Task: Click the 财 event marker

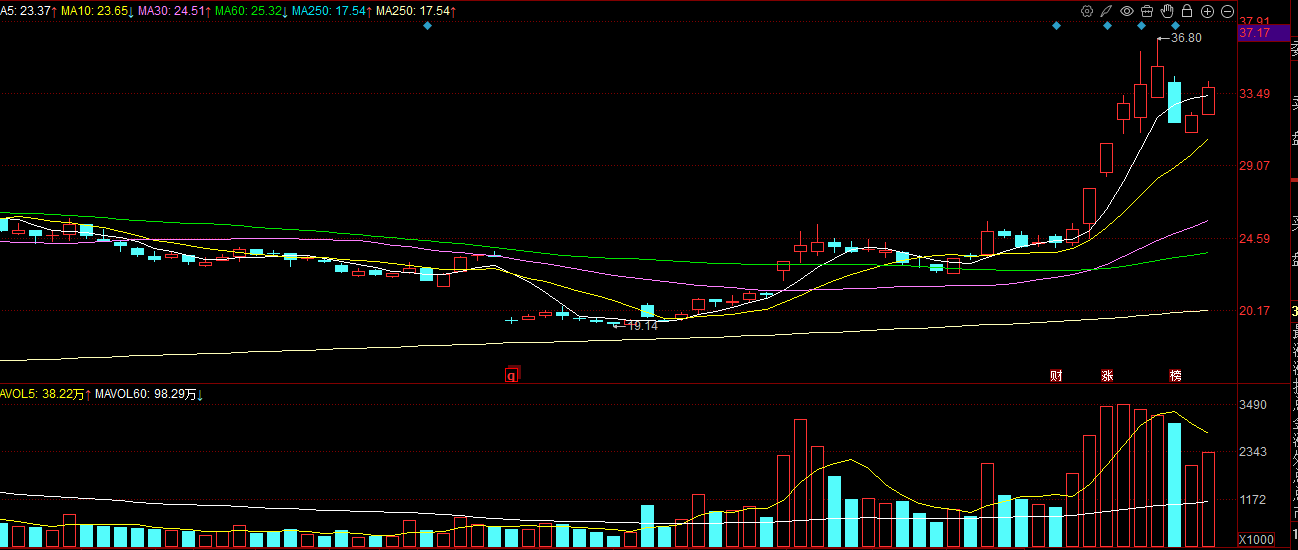Action: coord(1056,376)
